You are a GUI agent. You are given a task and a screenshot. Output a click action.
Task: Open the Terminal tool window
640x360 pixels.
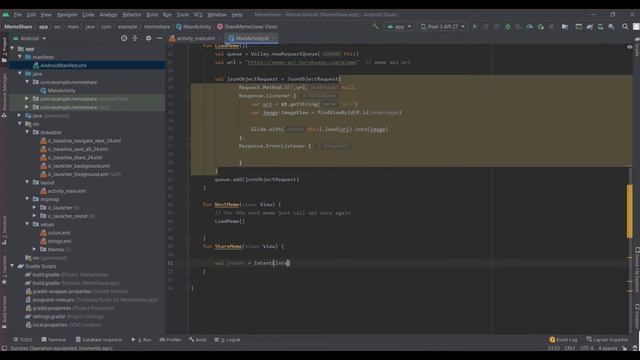(53, 340)
